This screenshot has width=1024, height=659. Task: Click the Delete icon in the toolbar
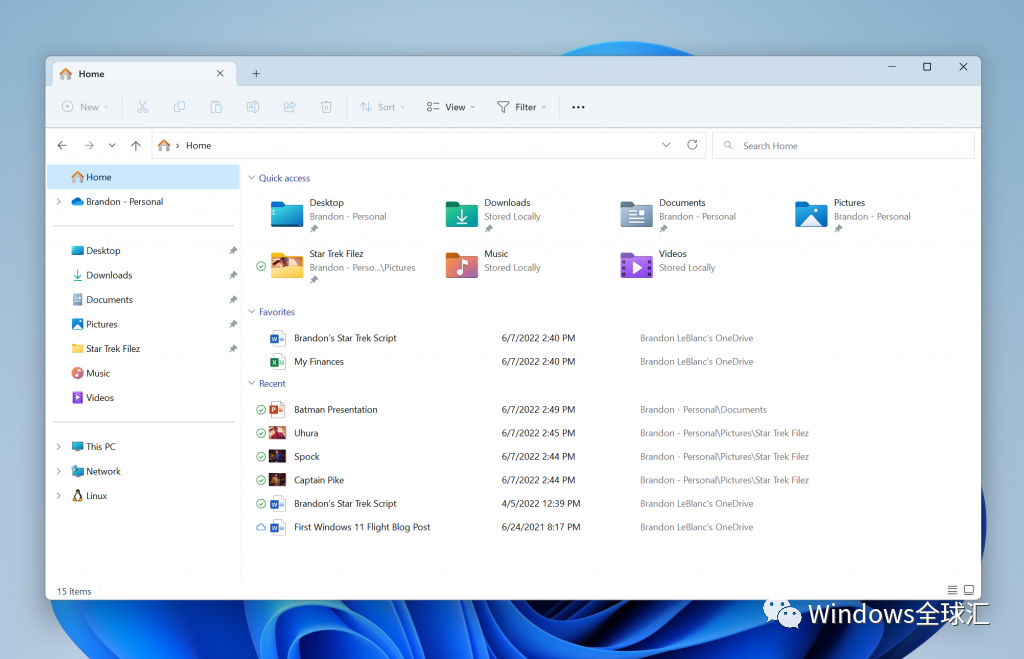pos(326,107)
